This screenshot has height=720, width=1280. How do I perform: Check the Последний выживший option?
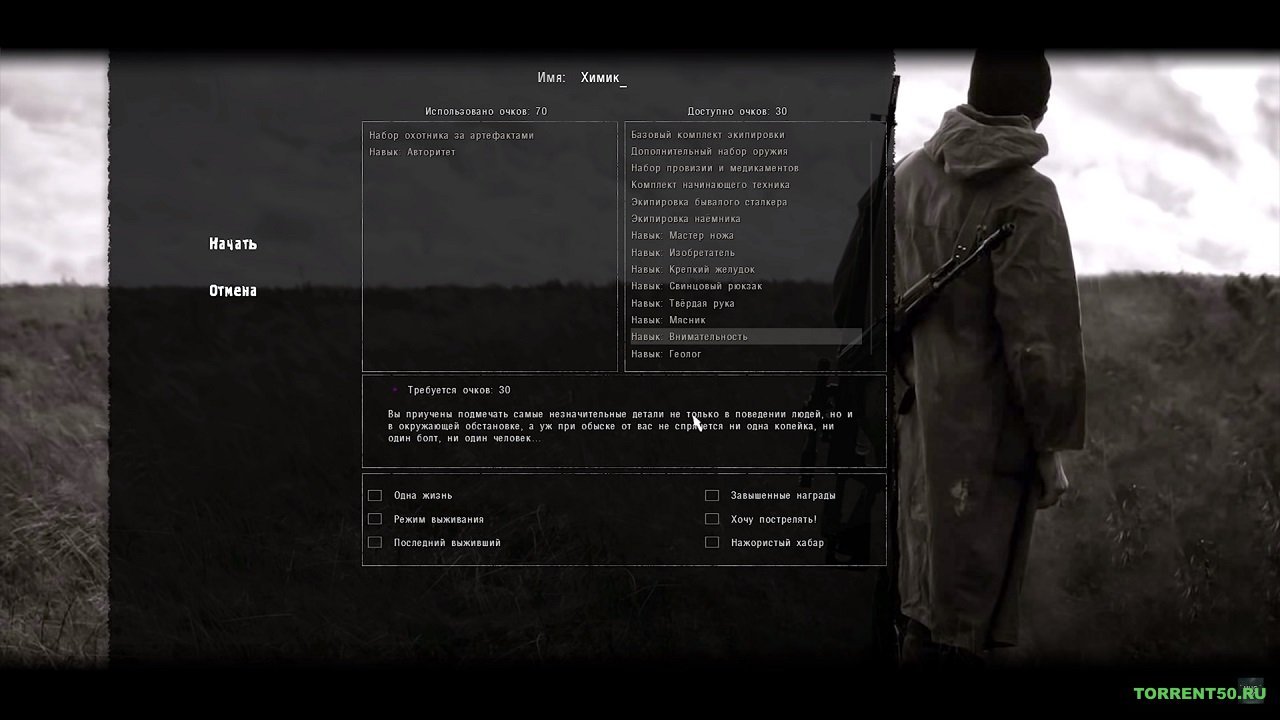(x=375, y=542)
